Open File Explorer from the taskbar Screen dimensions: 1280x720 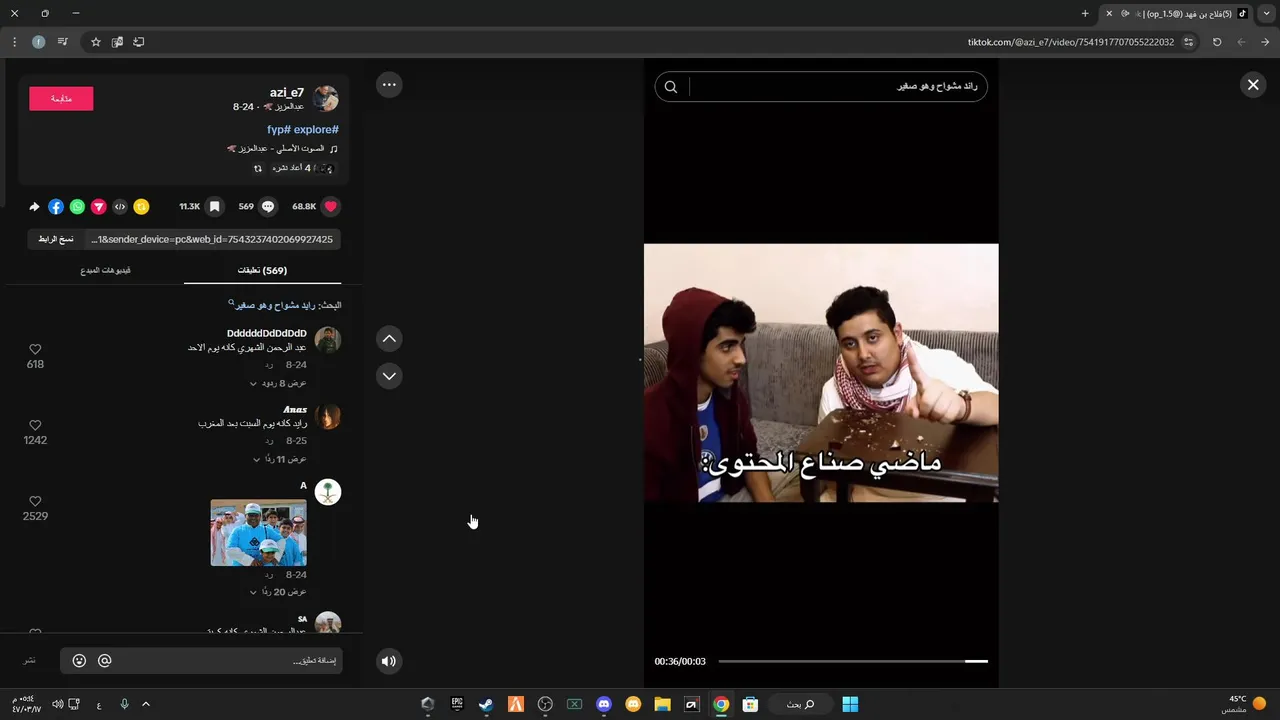[662, 704]
